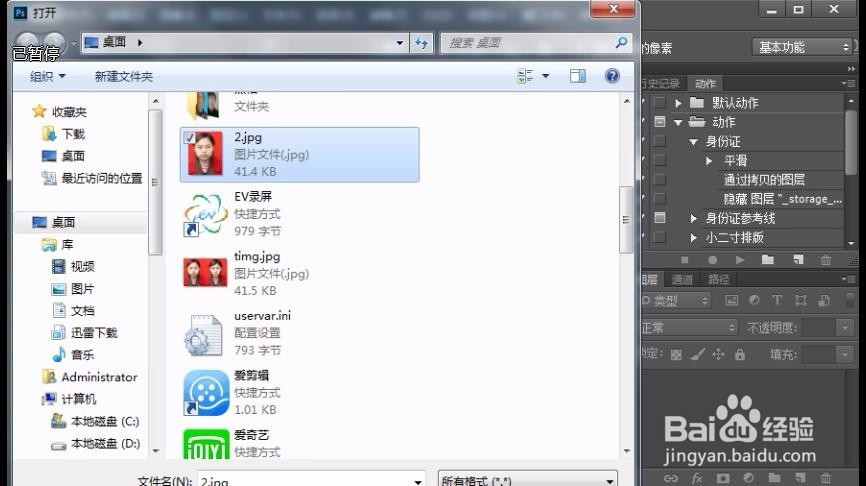This screenshot has height=486, width=866.
Task: Begin recording action in Actions panel
Action: click(712, 260)
